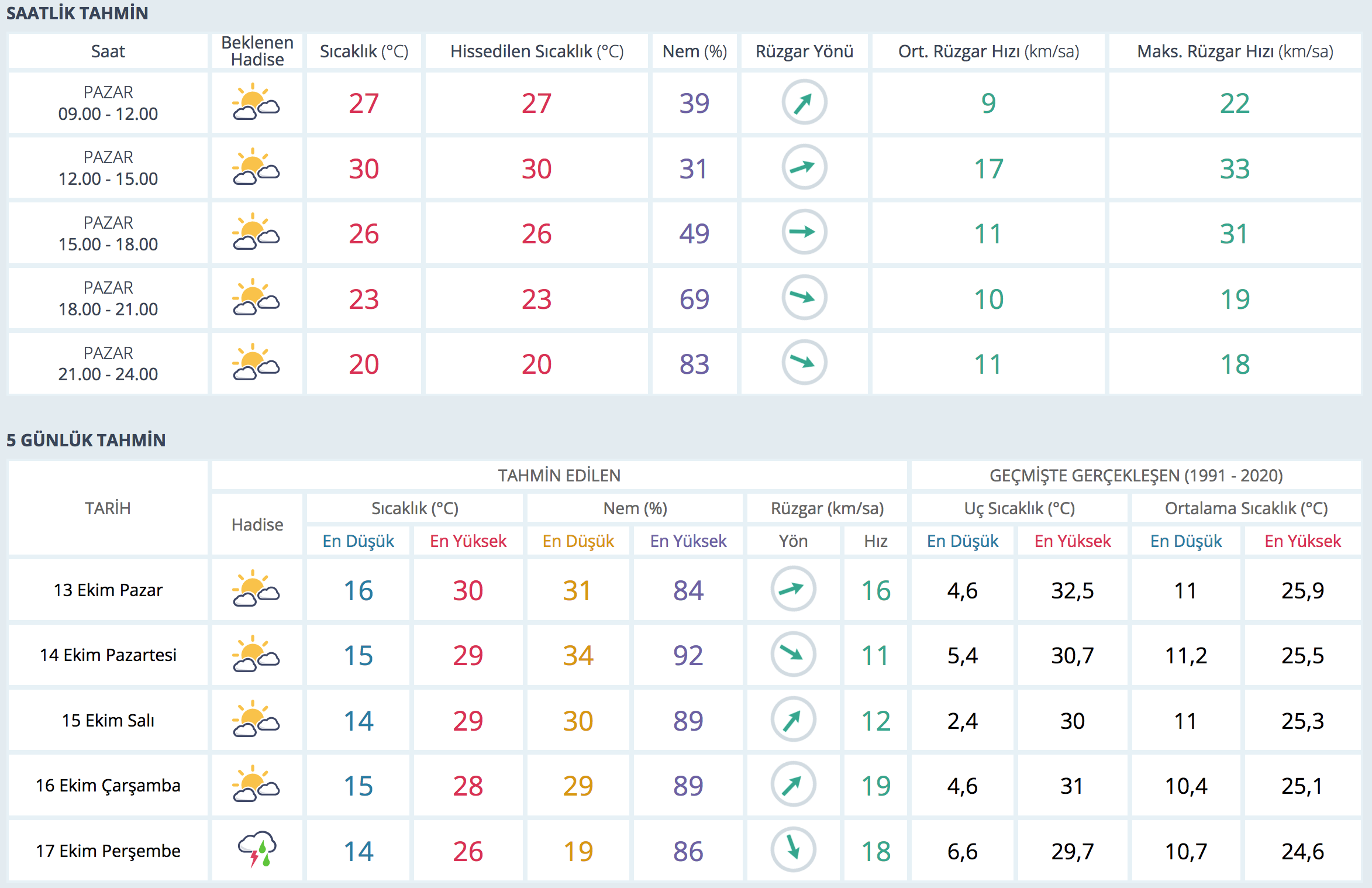Screen dimensions: 1372x888
Task: Click wind direction icon for 15 Ekim Salı
Action: 793,720
